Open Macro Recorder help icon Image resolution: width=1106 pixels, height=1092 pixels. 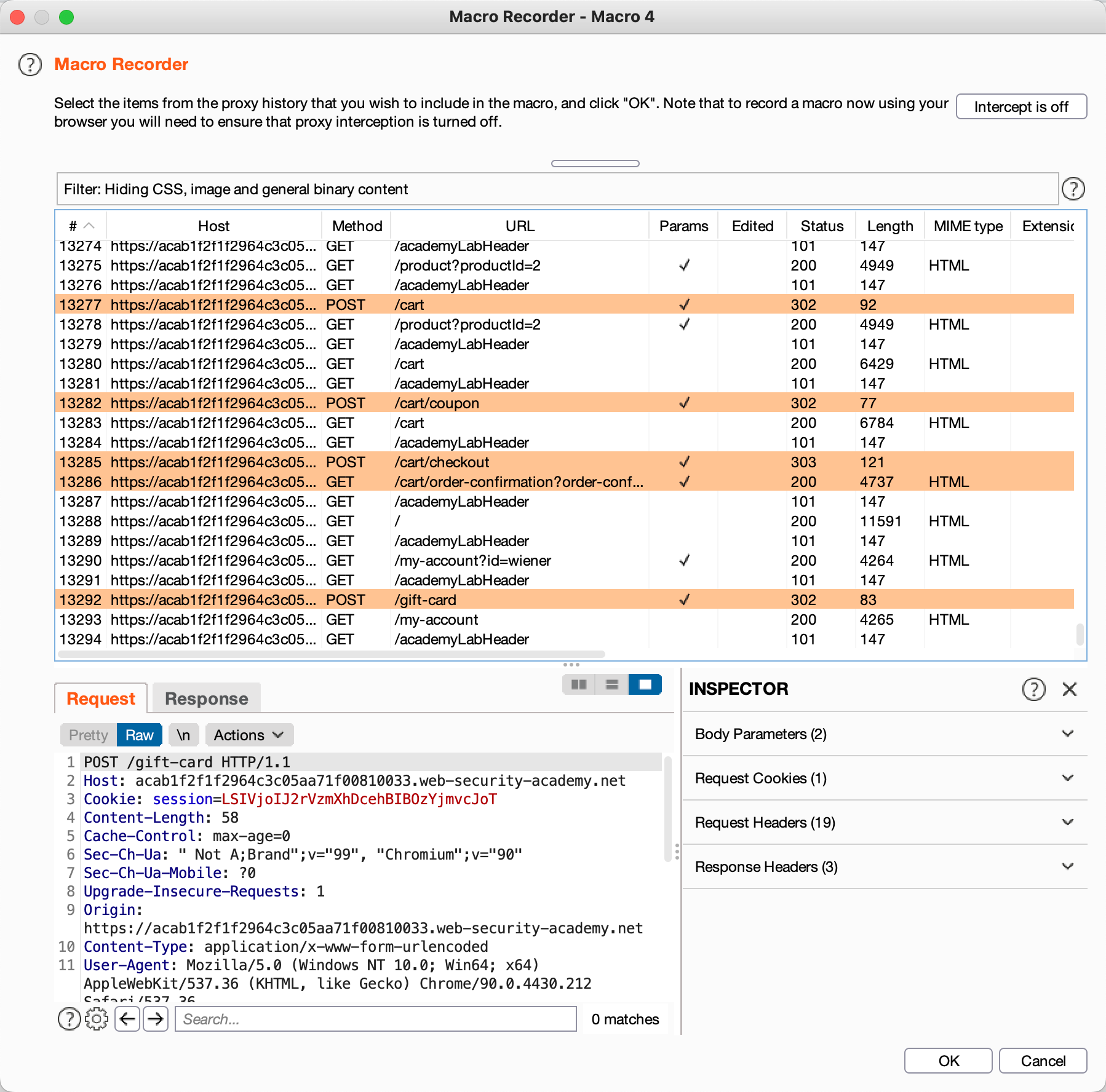click(30, 65)
